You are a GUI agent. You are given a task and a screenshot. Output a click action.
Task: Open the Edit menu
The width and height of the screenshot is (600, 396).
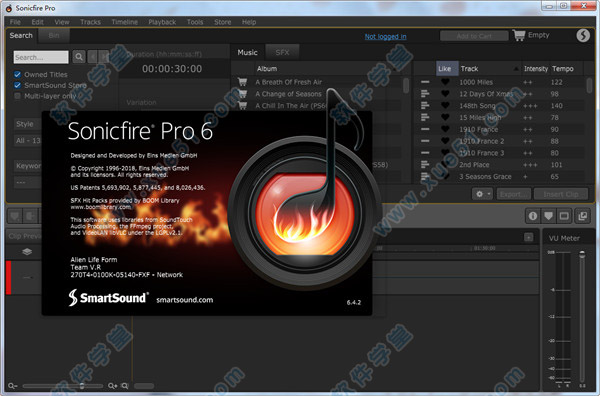pyautogui.click(x=38, y=22)
